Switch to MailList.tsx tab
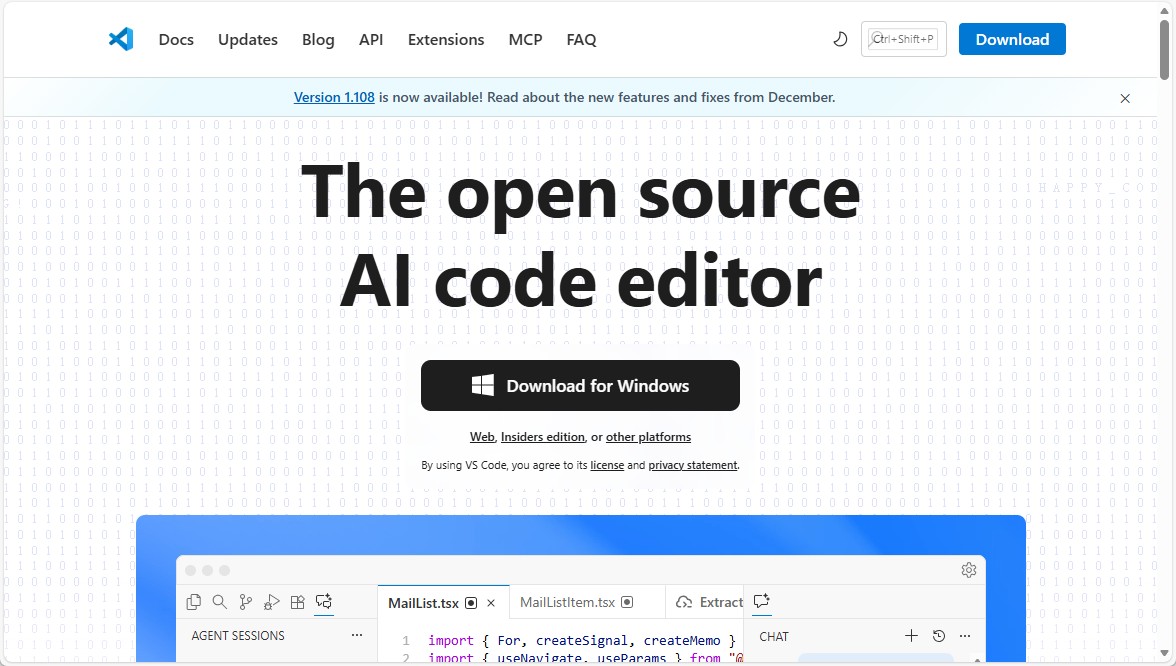This screenshot has width=1176, height=666. tap(443, 603)
